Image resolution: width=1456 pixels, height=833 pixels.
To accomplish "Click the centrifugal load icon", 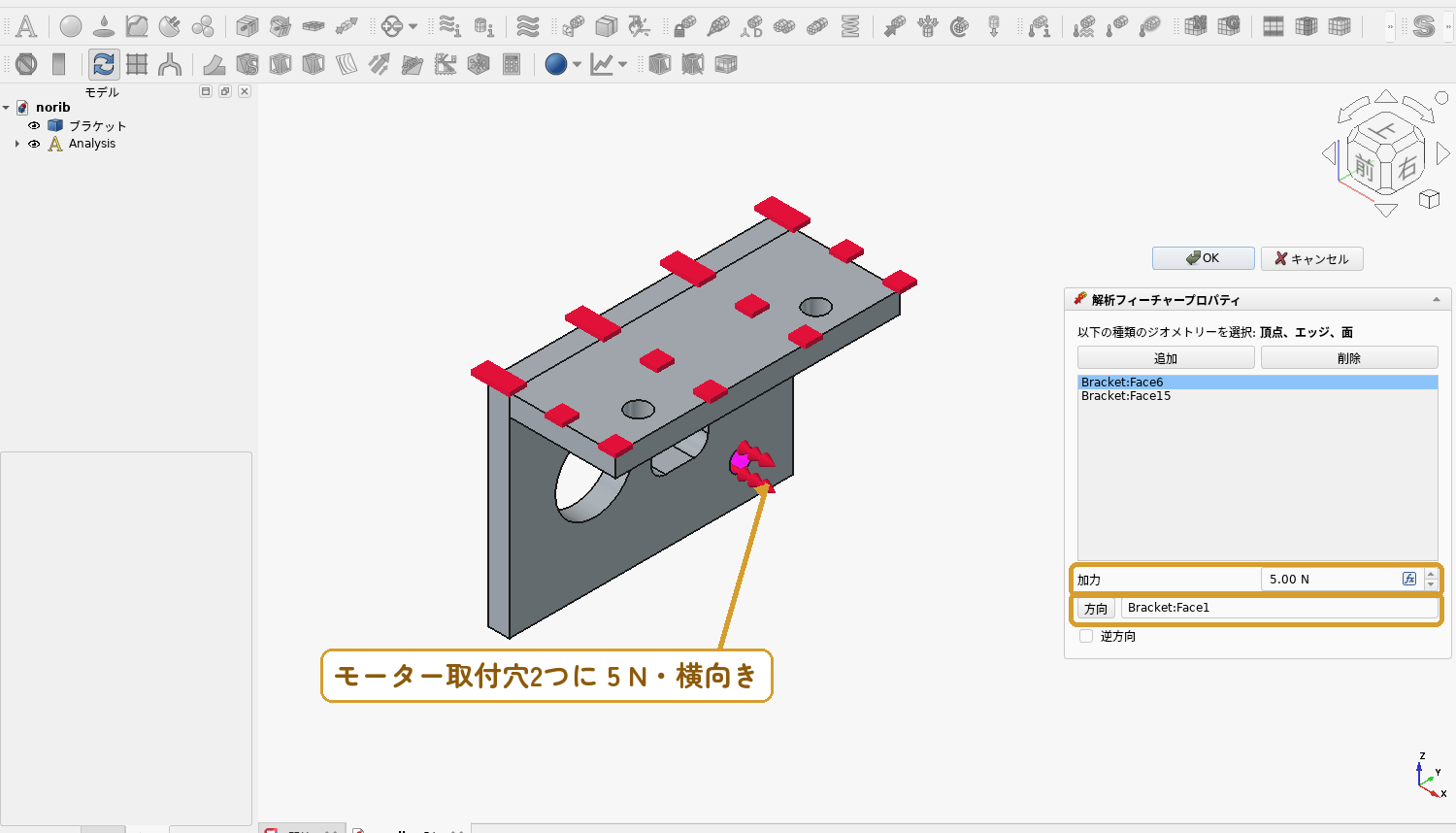I will (960, 26).
